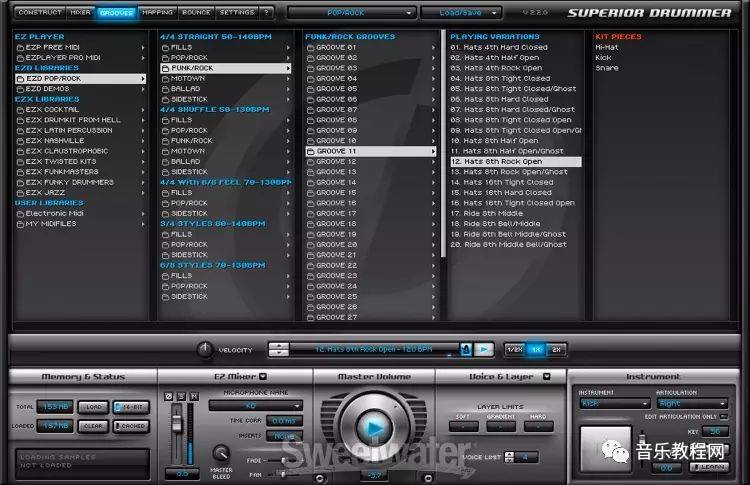Set tempo multiplier to 1/2X

[515, 350]
